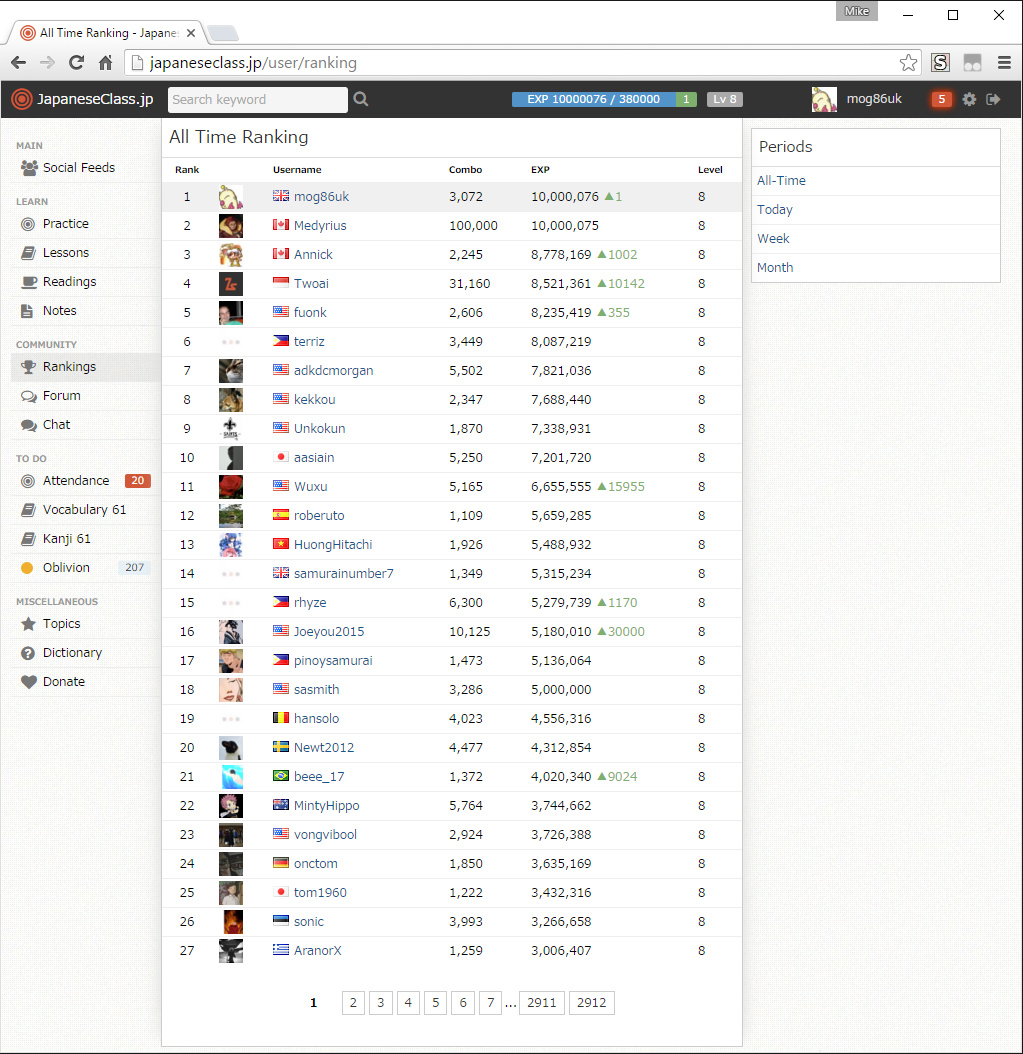Click the logout icon in header

click(993, 99)
